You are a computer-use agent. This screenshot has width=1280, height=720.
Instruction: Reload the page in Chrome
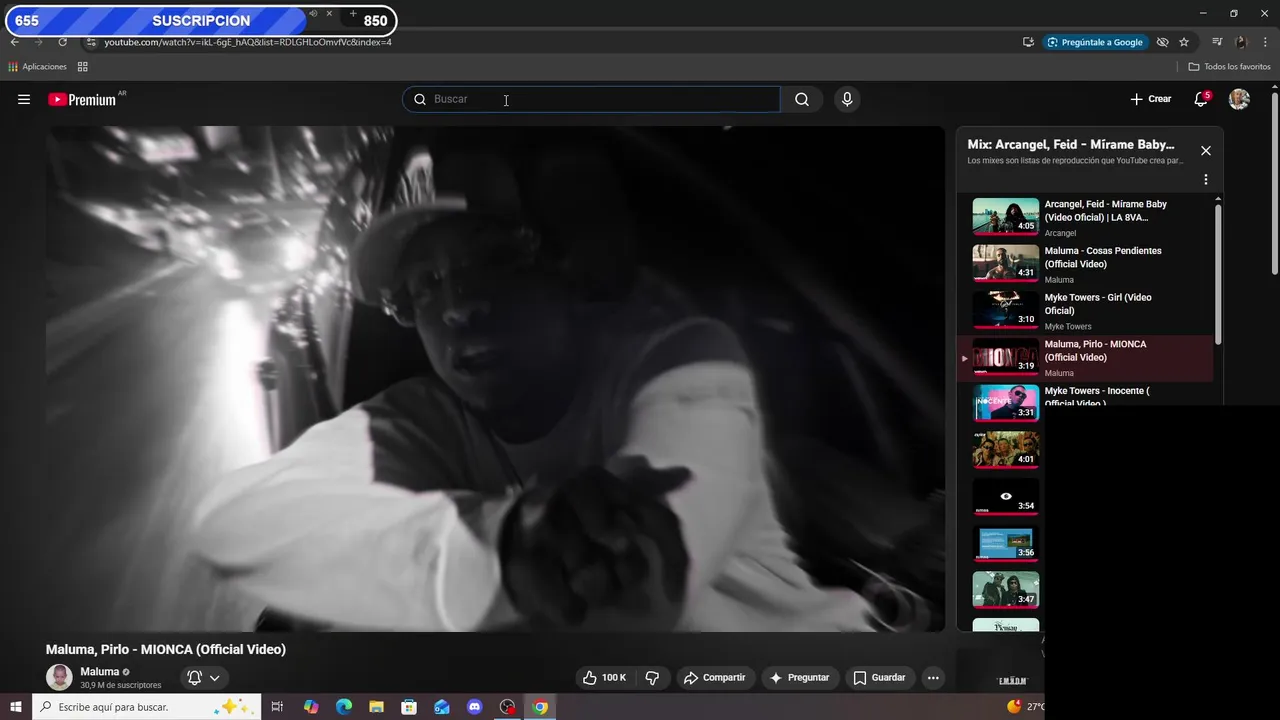click(x=62, y=42)
